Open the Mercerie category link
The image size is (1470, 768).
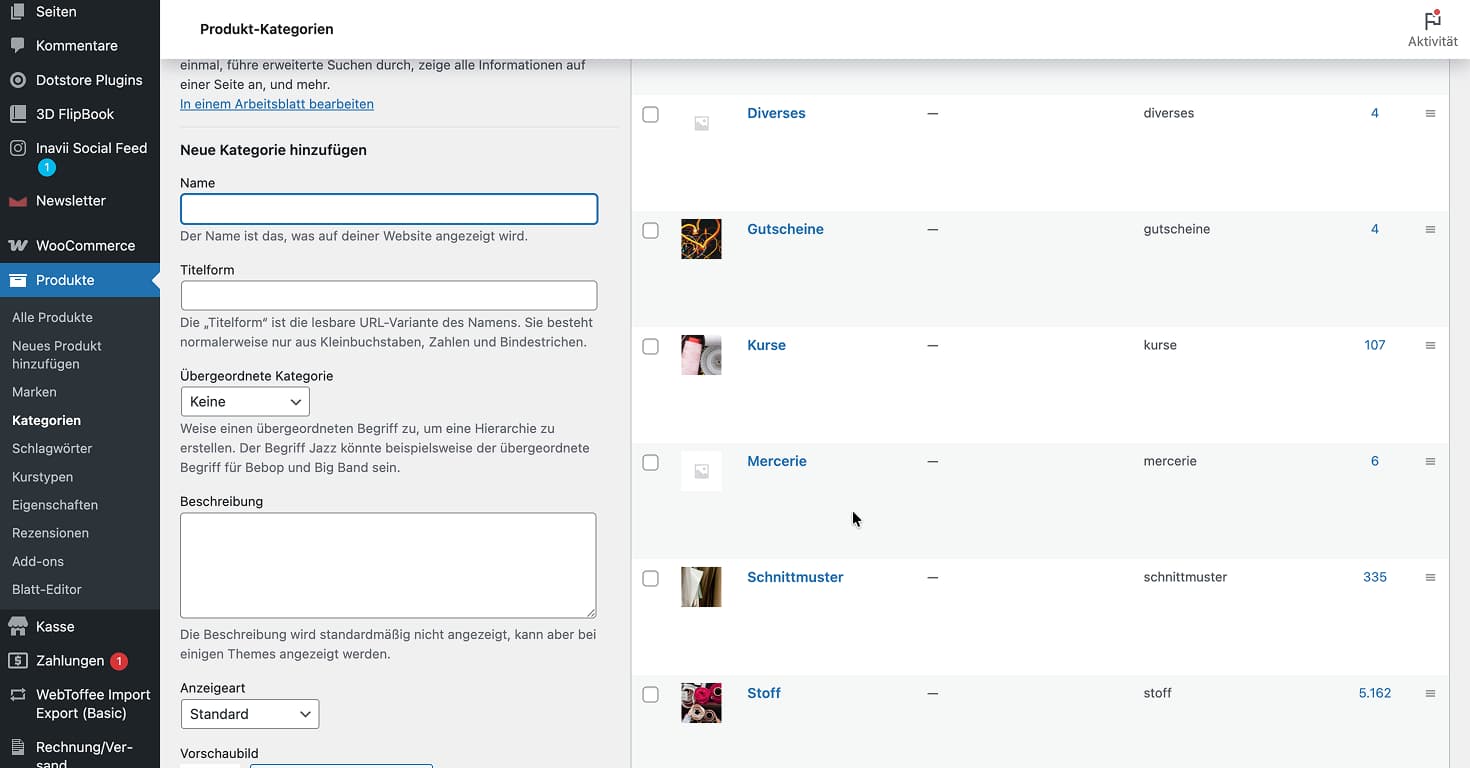776,461
